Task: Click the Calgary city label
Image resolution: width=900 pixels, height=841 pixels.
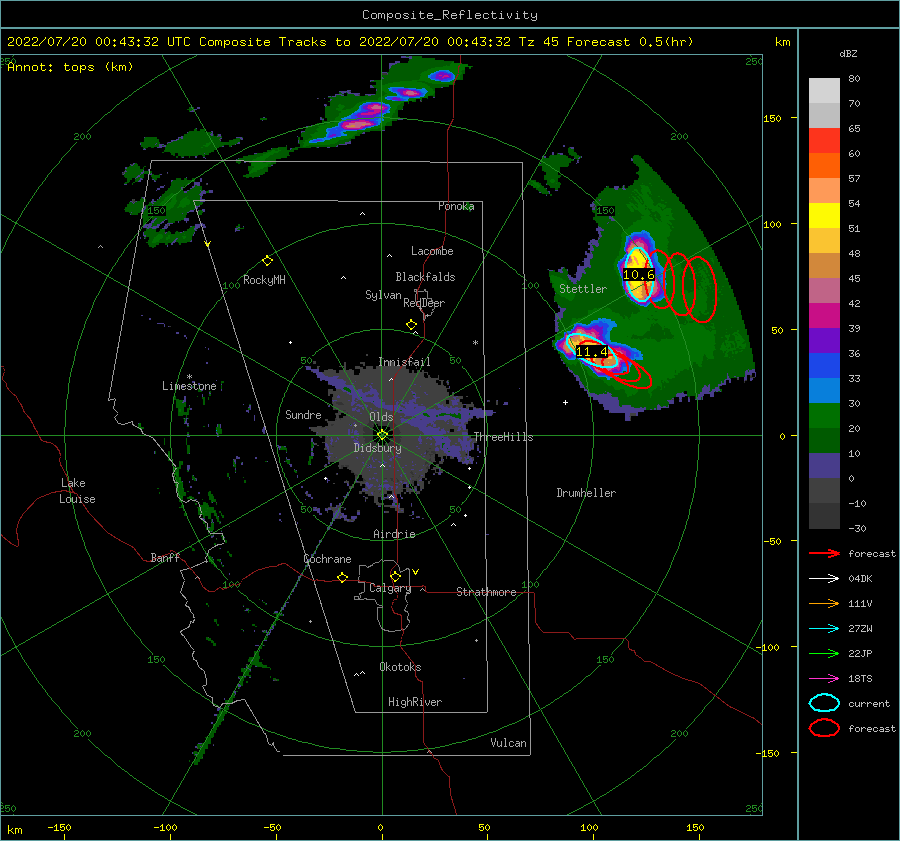Action: click(390, 588)
